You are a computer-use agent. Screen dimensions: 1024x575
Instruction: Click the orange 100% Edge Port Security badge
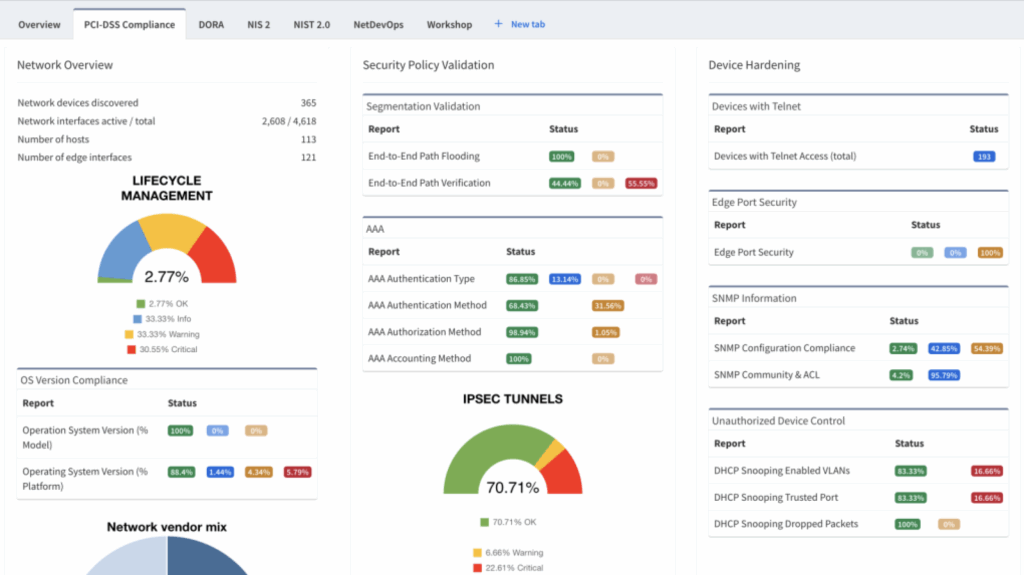(x=990, y=253)
